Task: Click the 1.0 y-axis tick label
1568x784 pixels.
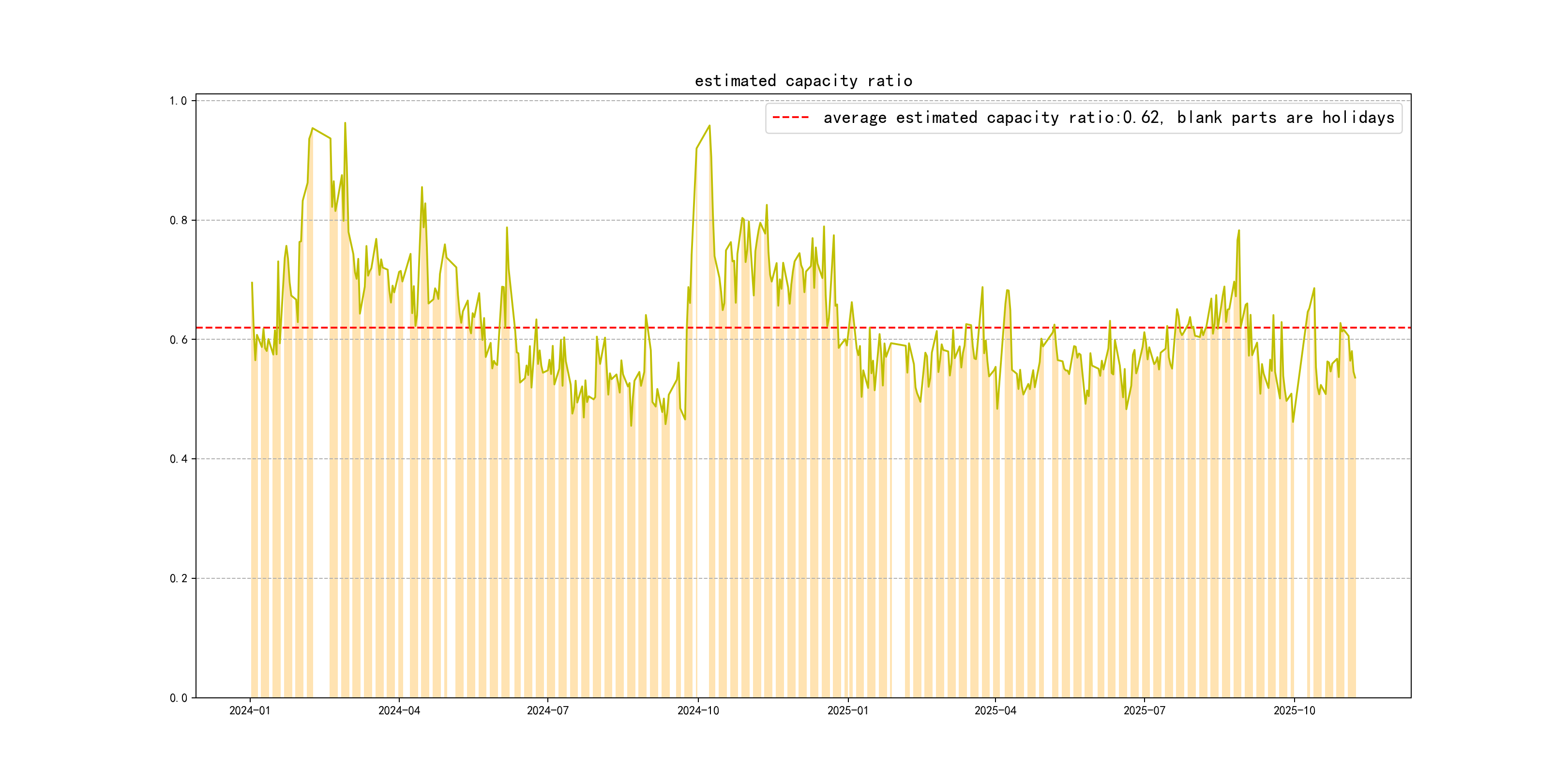Action: coord(178,101)
